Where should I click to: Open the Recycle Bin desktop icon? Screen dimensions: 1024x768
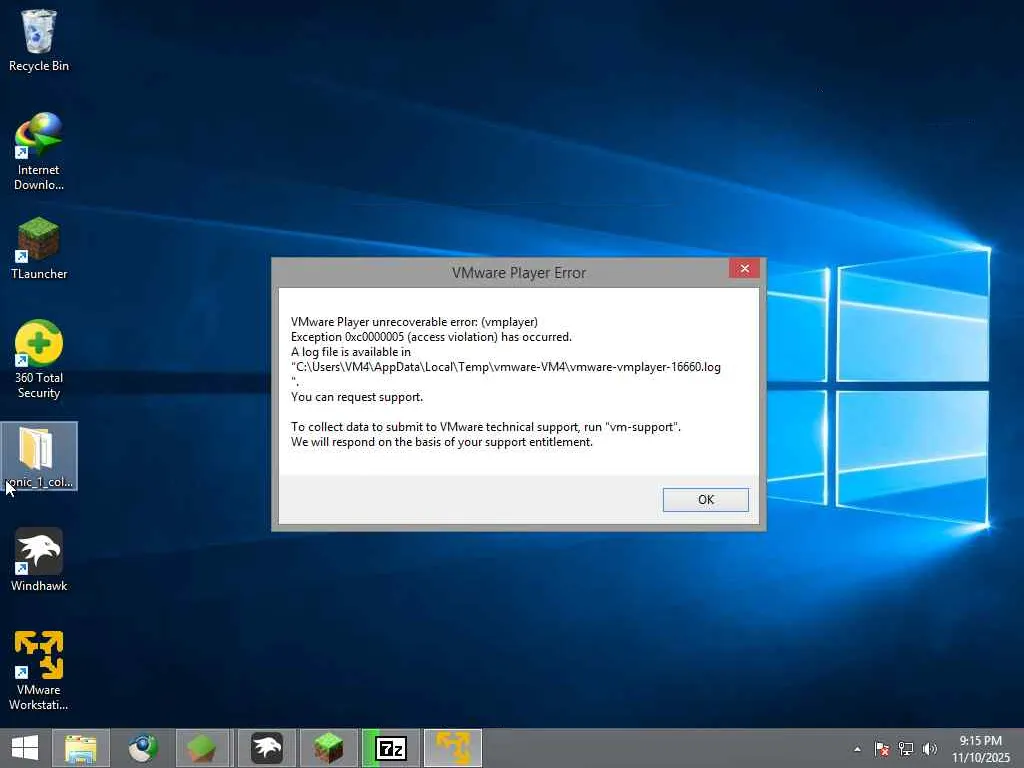click(x=39, y=40)
